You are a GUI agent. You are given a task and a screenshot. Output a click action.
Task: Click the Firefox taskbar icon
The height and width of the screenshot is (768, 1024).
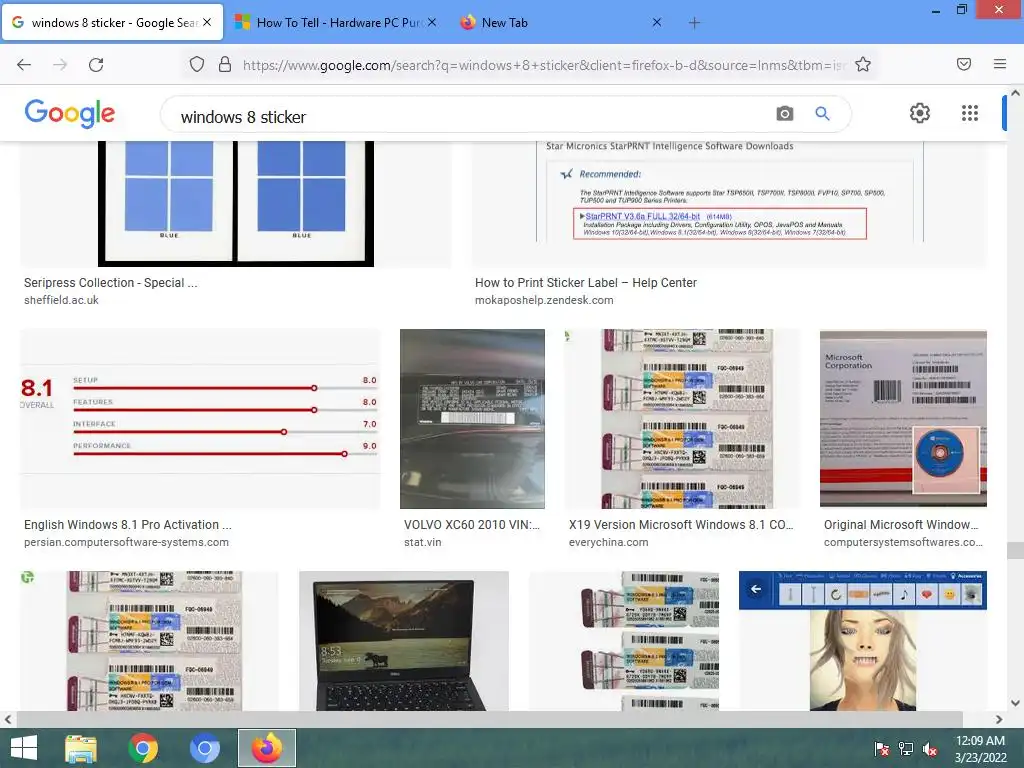pos(266,748)
